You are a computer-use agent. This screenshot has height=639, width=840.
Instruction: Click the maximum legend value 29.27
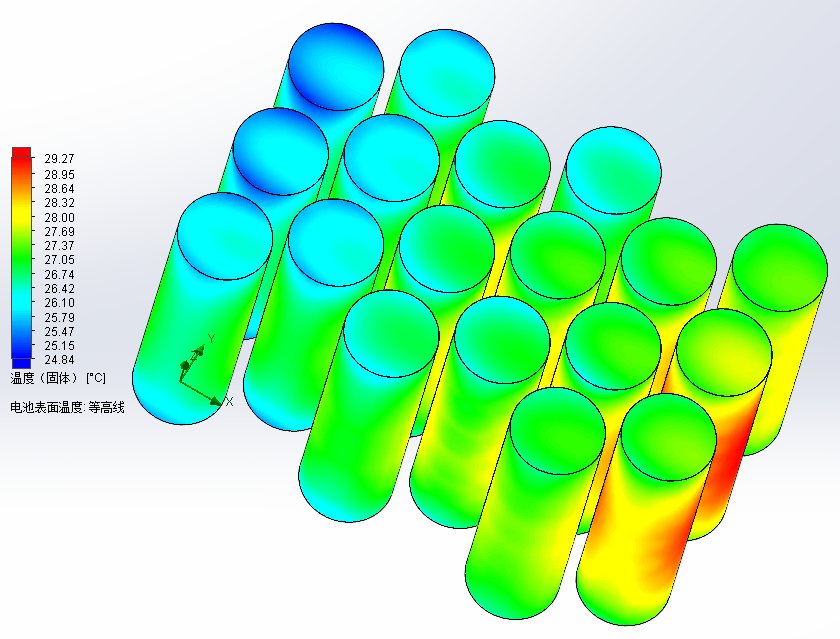pos(59,159)
